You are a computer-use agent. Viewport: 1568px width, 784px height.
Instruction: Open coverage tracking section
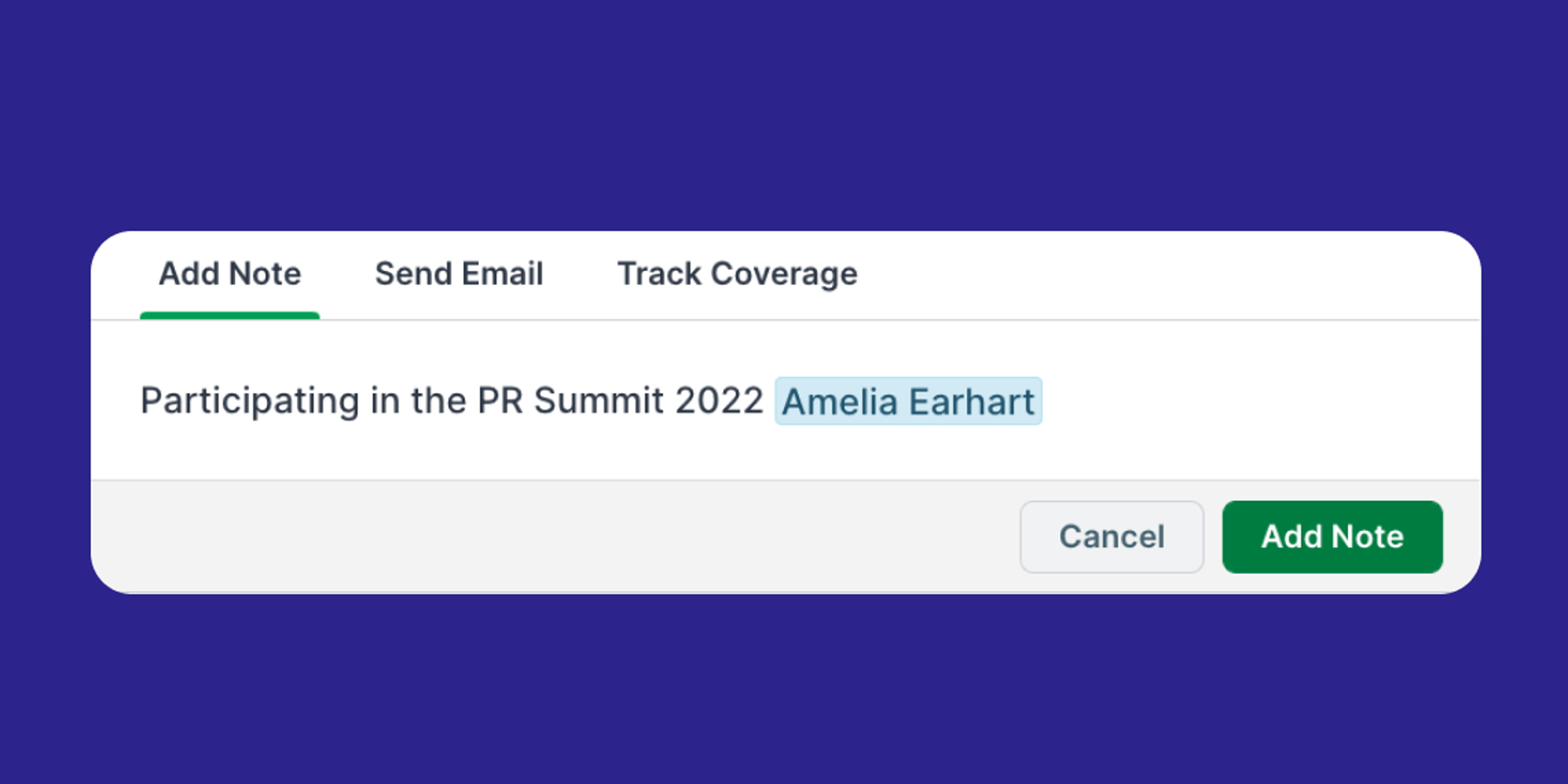click(x=736, y=273)
